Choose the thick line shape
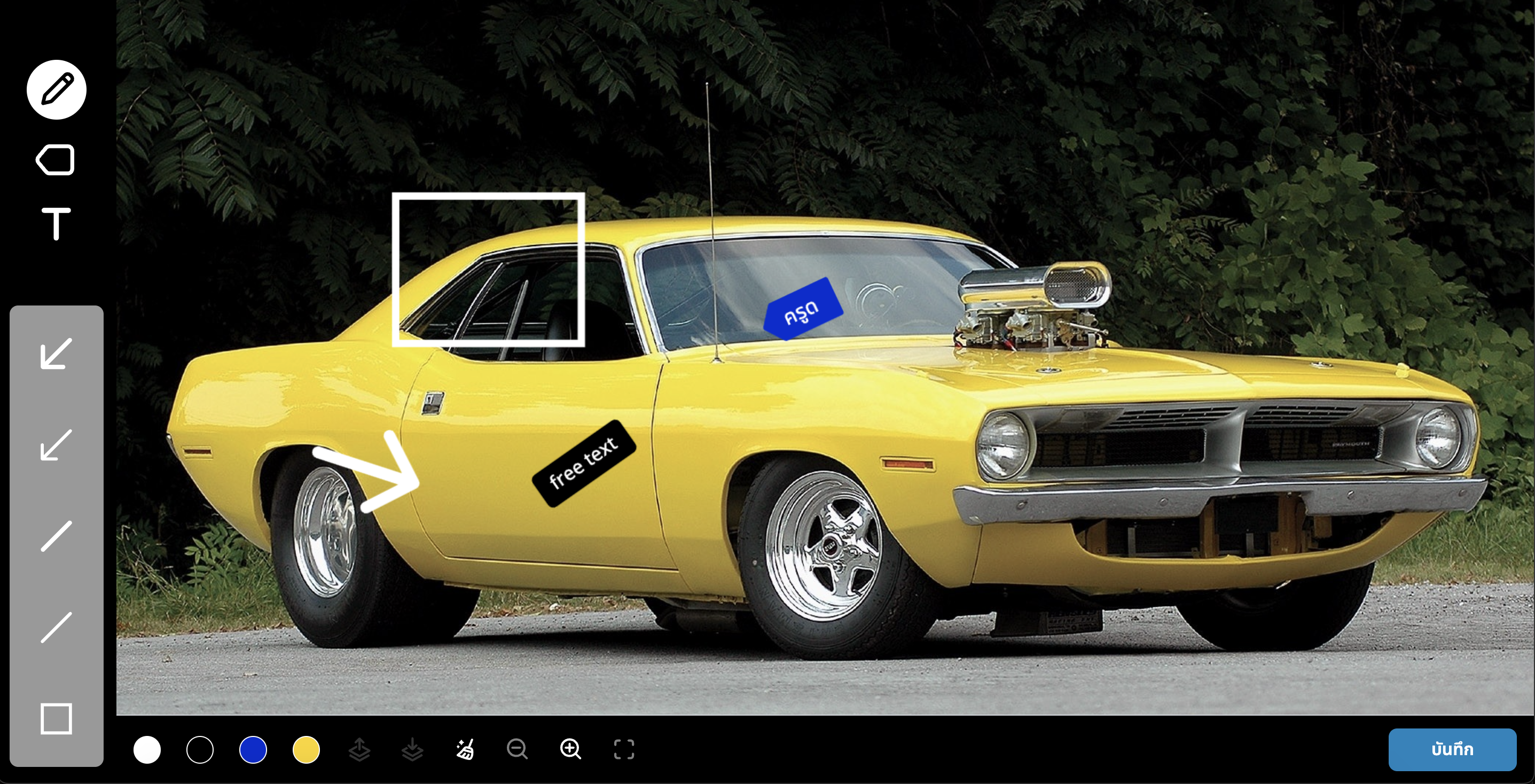1535x784 pixels. tap(56, 536)
